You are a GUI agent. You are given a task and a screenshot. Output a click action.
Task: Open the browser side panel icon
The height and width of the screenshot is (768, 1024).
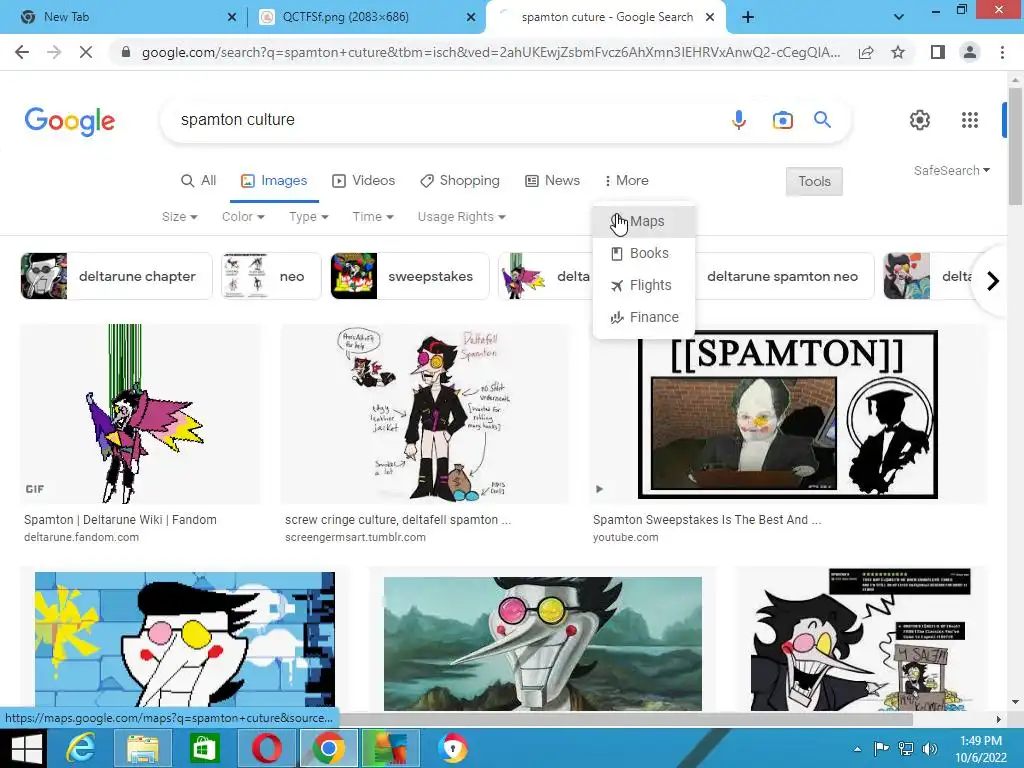(x=938, y=52)
